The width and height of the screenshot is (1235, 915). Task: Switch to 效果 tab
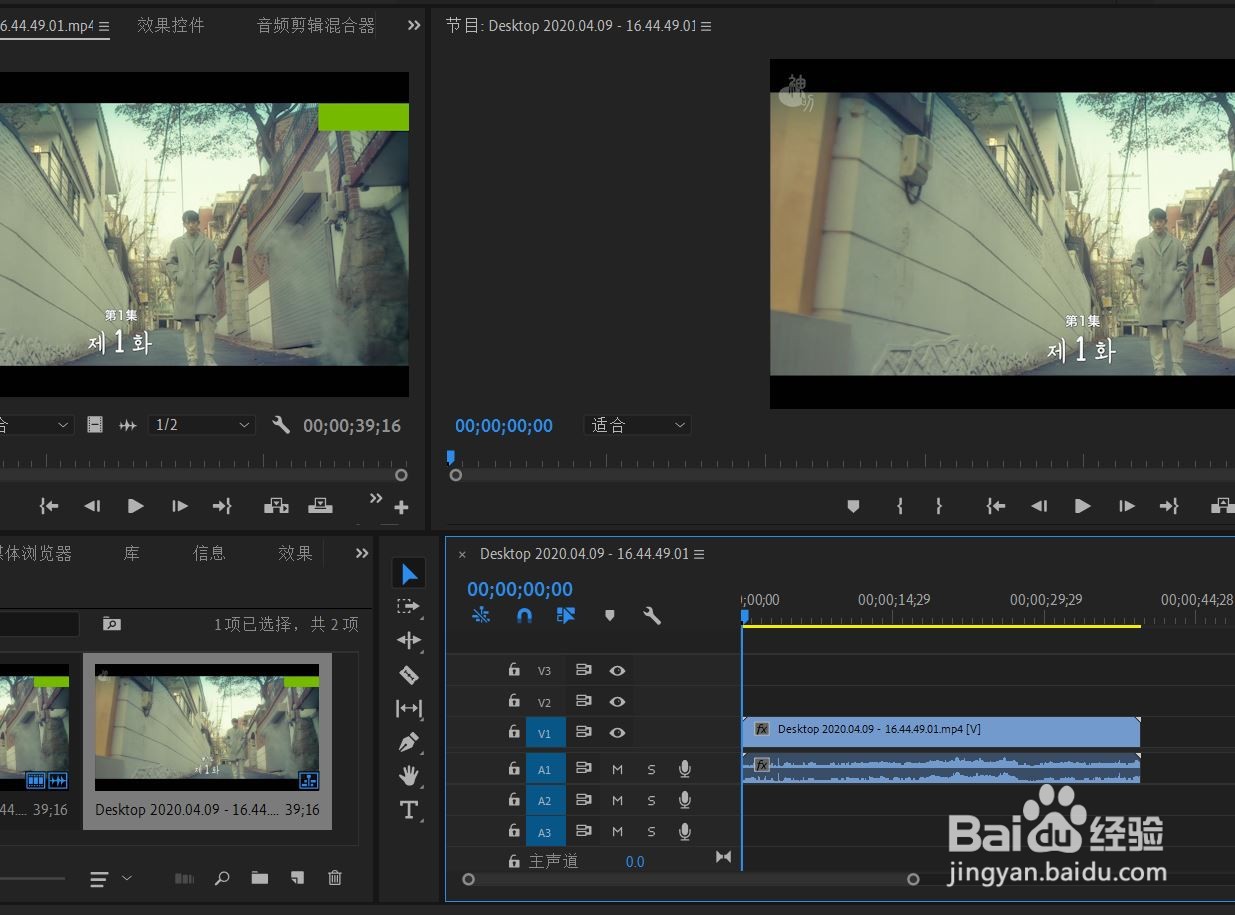(x=295, y=553)
